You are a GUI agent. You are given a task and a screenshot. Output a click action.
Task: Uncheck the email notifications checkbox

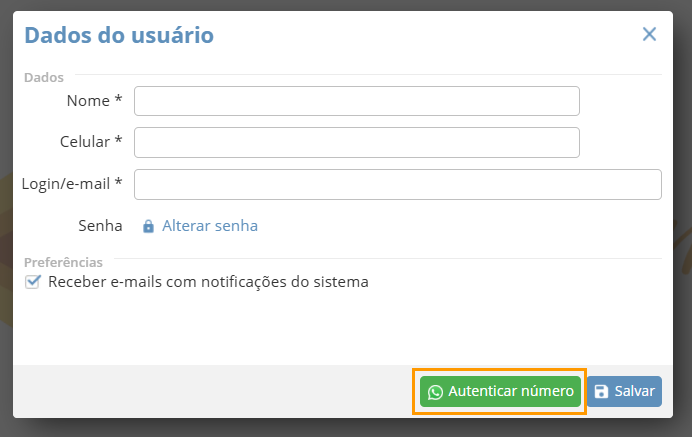coord(33,282)
